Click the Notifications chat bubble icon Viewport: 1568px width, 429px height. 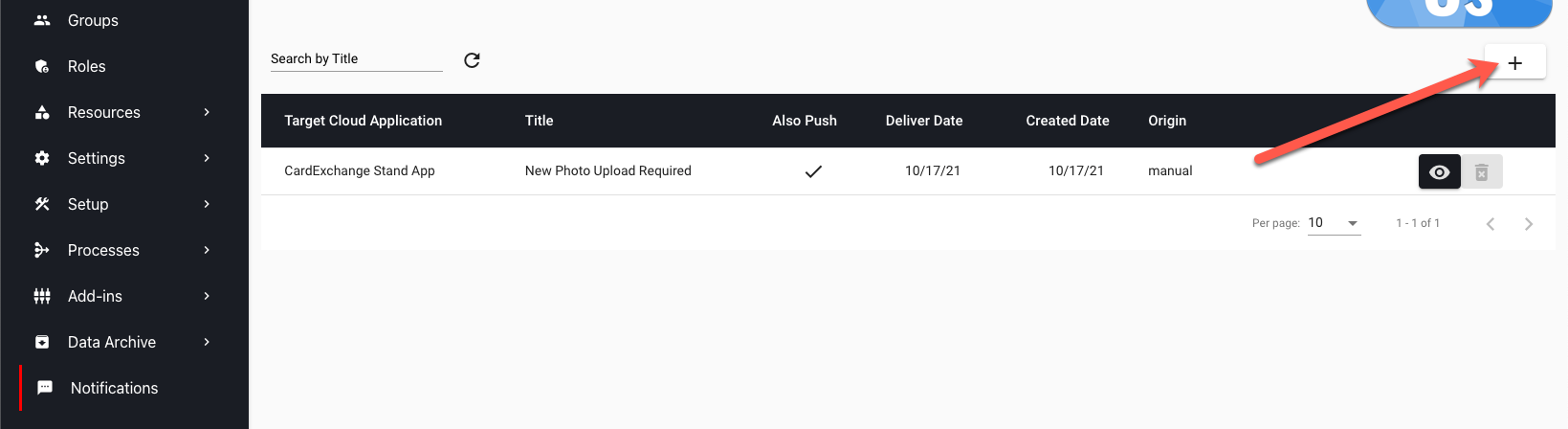point(45,388)
